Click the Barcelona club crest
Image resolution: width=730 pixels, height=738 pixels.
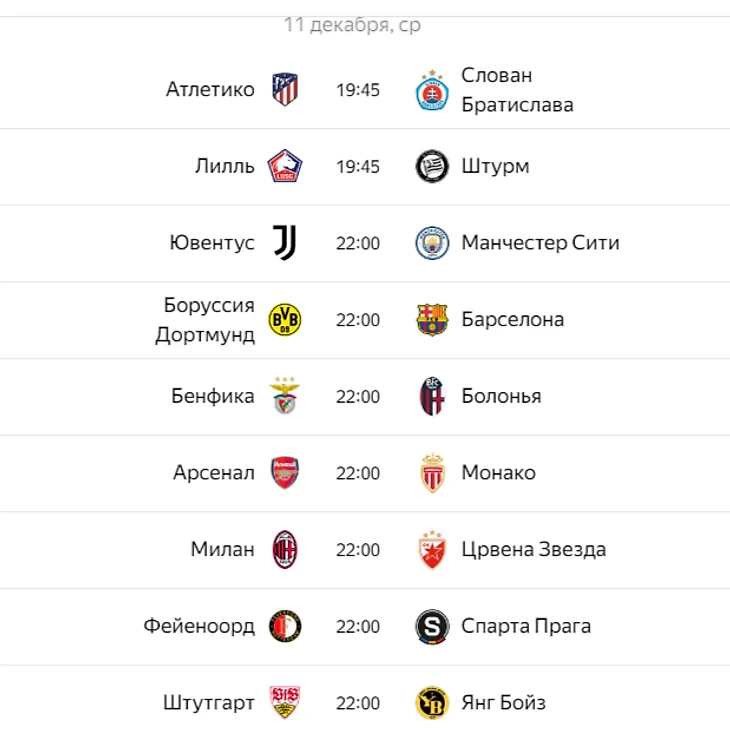click(432, 320)
